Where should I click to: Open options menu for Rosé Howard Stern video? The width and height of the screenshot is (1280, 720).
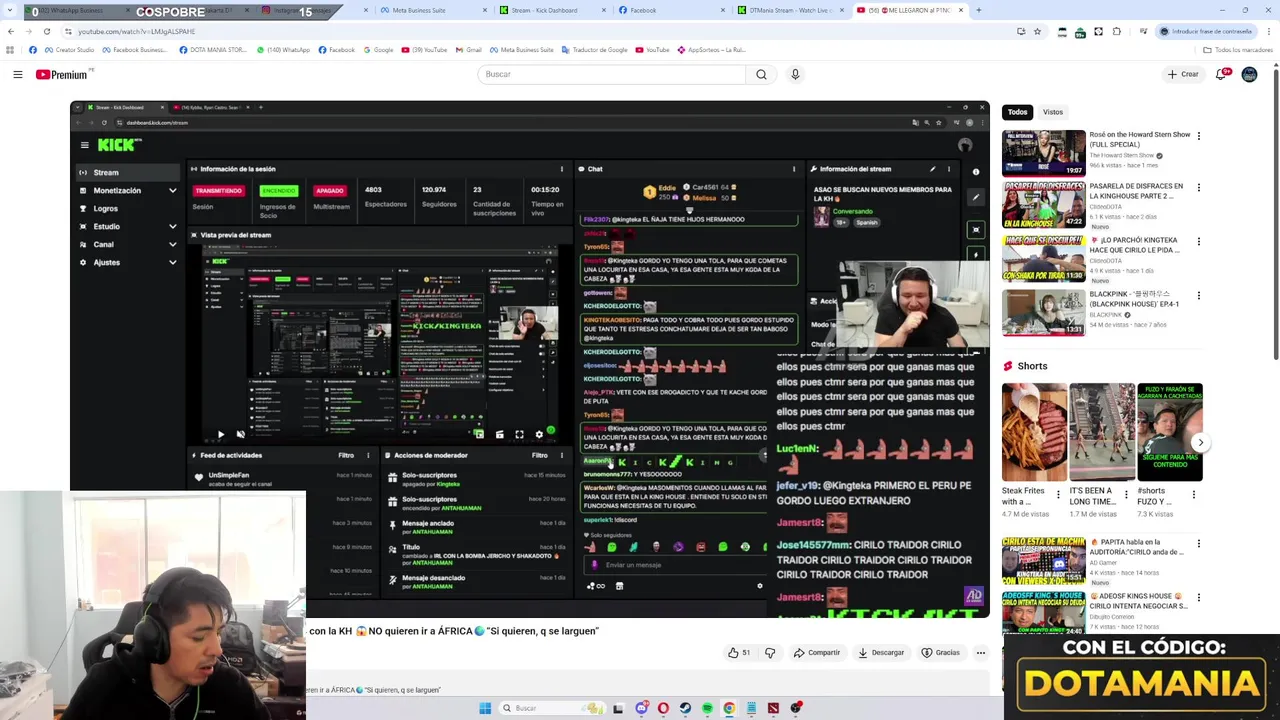[1198, 136]
